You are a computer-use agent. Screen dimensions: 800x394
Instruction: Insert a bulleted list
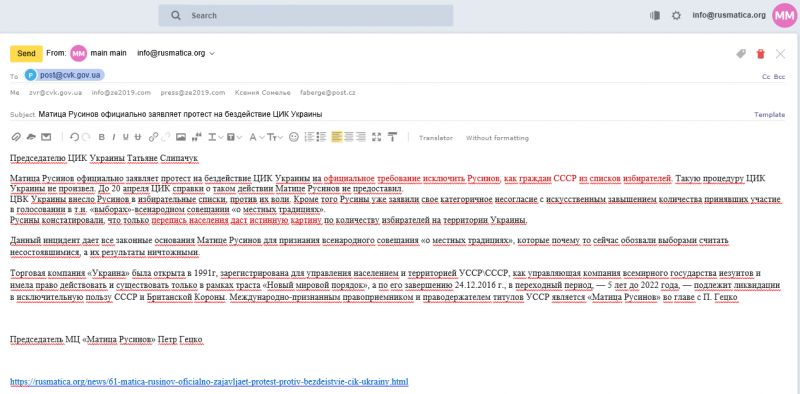[321, 137]
